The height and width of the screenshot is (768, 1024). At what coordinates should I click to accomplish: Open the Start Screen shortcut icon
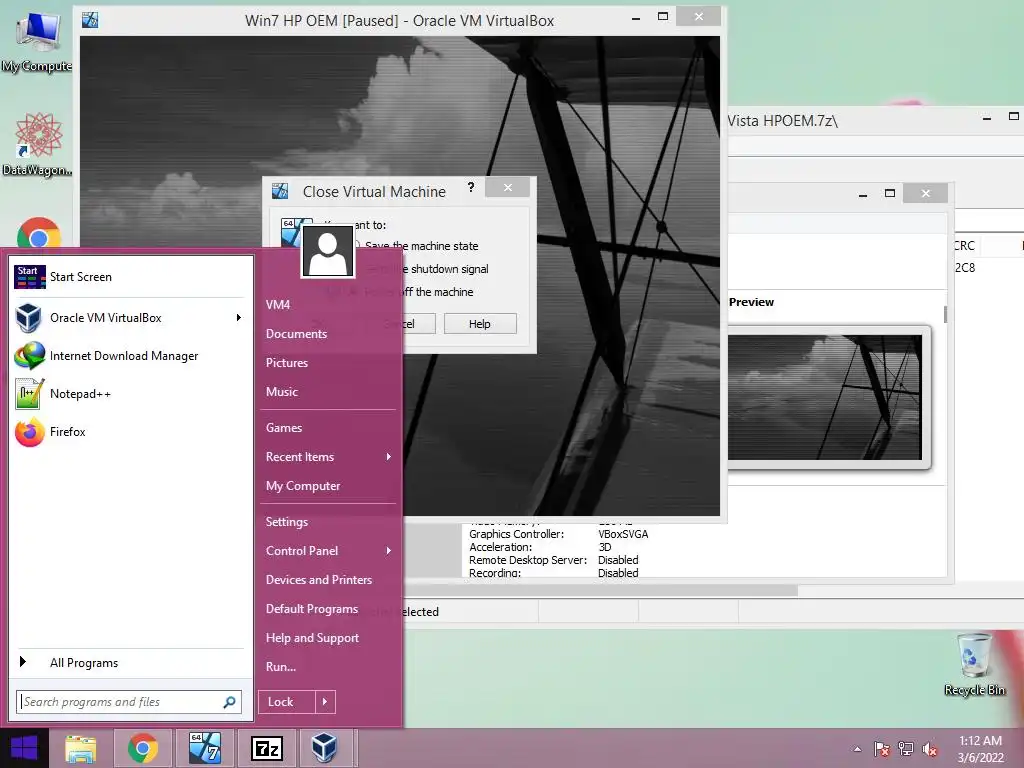29,277
